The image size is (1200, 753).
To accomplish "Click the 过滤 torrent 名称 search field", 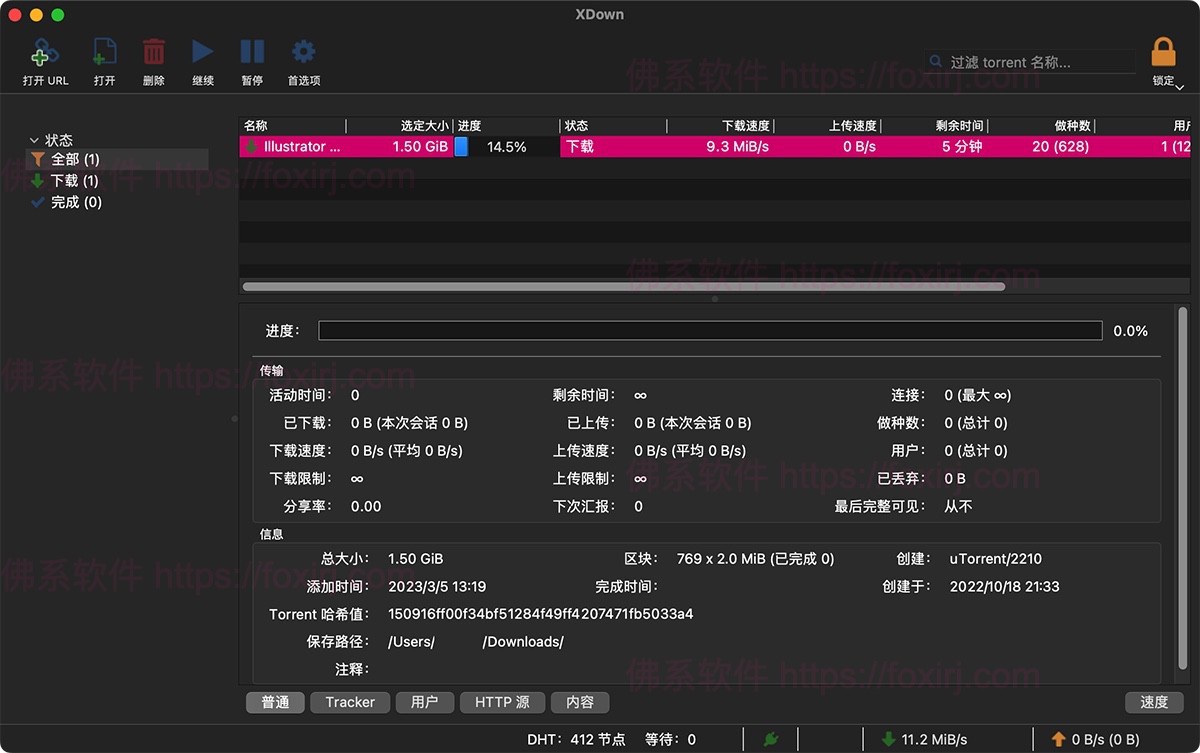I will [1030, 61].
